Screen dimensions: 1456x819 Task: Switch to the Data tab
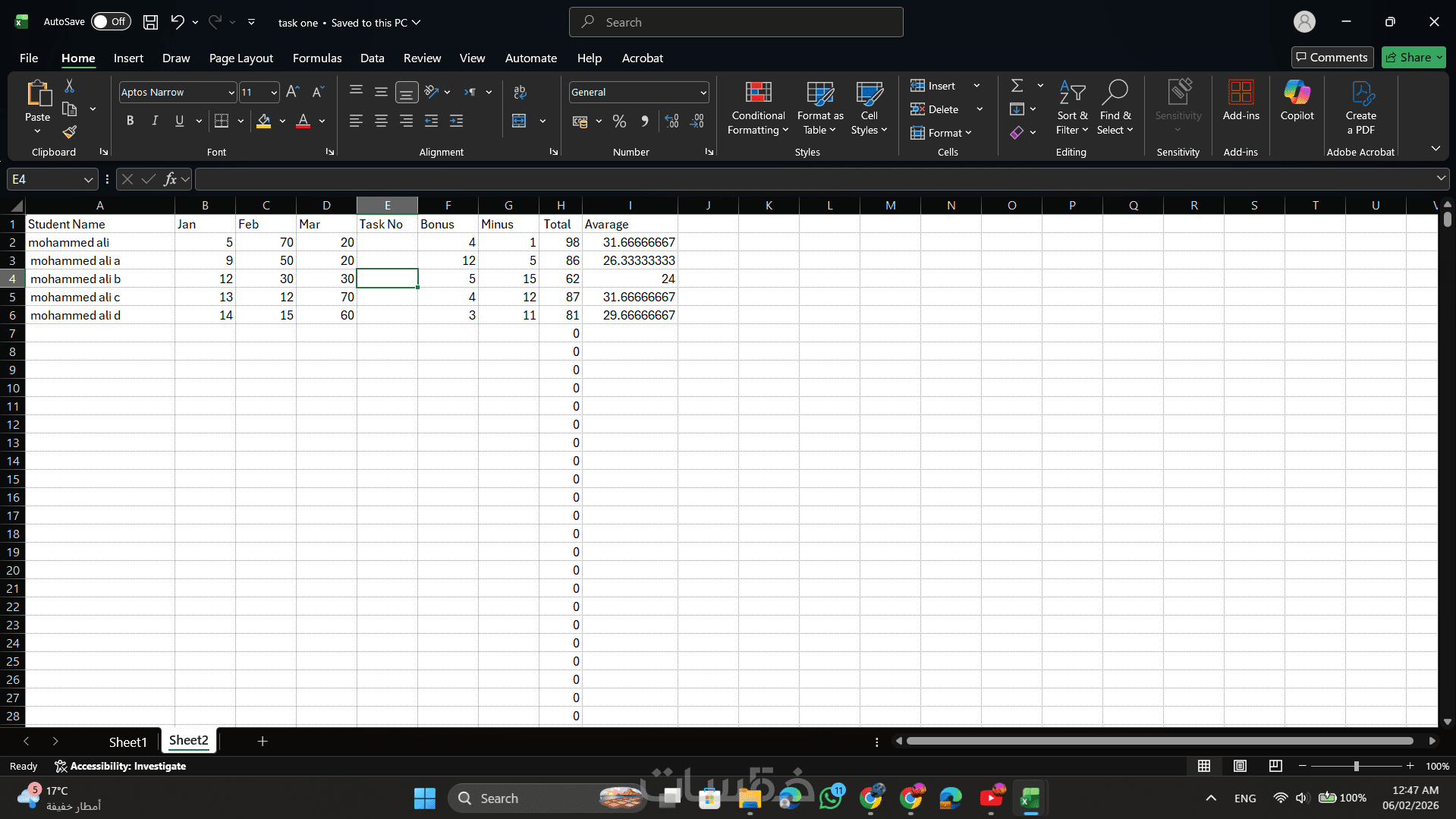click(372, 58)
